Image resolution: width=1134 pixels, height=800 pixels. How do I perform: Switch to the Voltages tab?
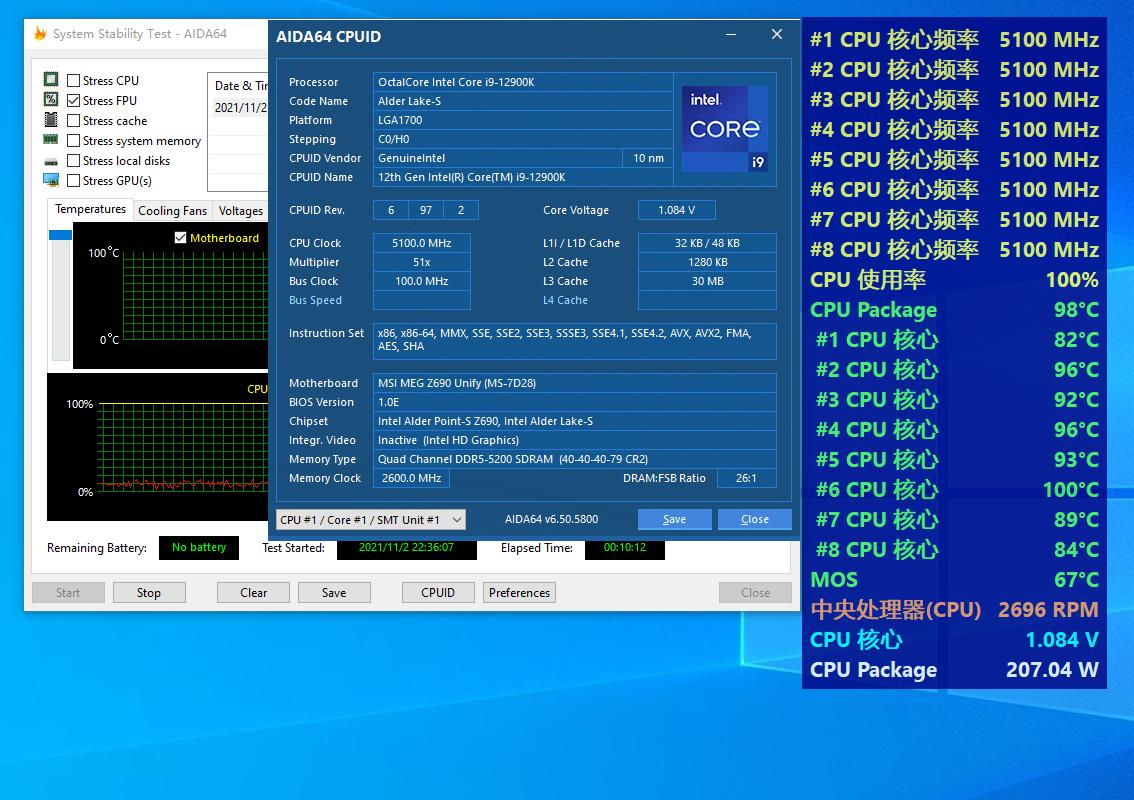pyautogui.click(x=240, y=211)
